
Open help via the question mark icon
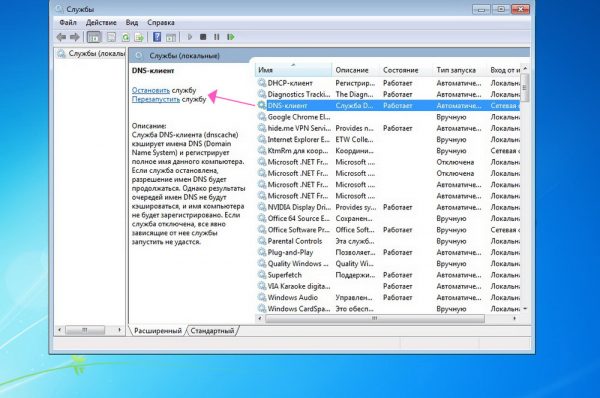(x=157, y=37)
